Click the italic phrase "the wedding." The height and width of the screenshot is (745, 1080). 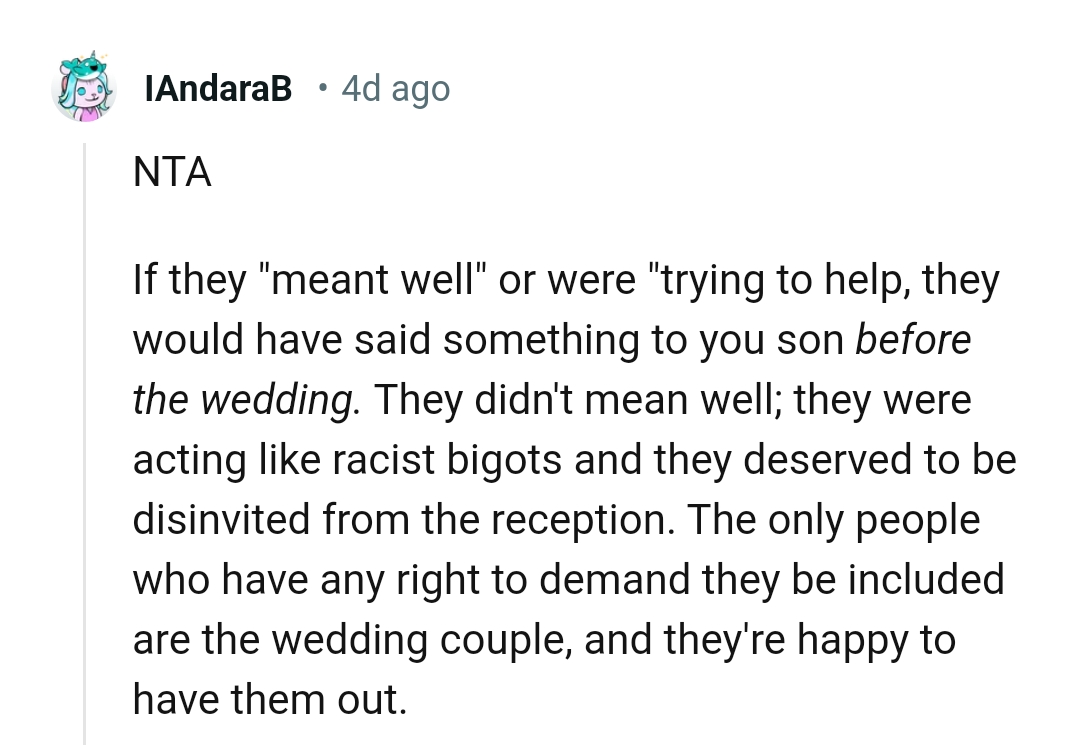244,400
